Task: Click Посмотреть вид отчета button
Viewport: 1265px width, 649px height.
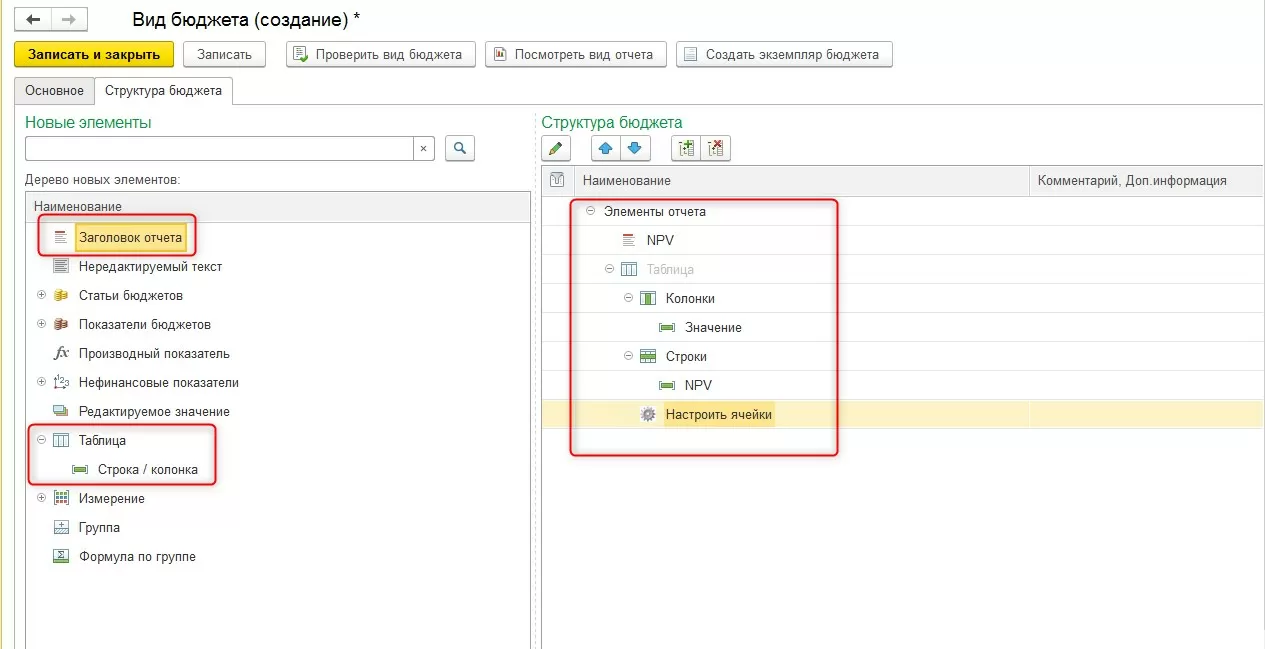Action: point(575,54)
